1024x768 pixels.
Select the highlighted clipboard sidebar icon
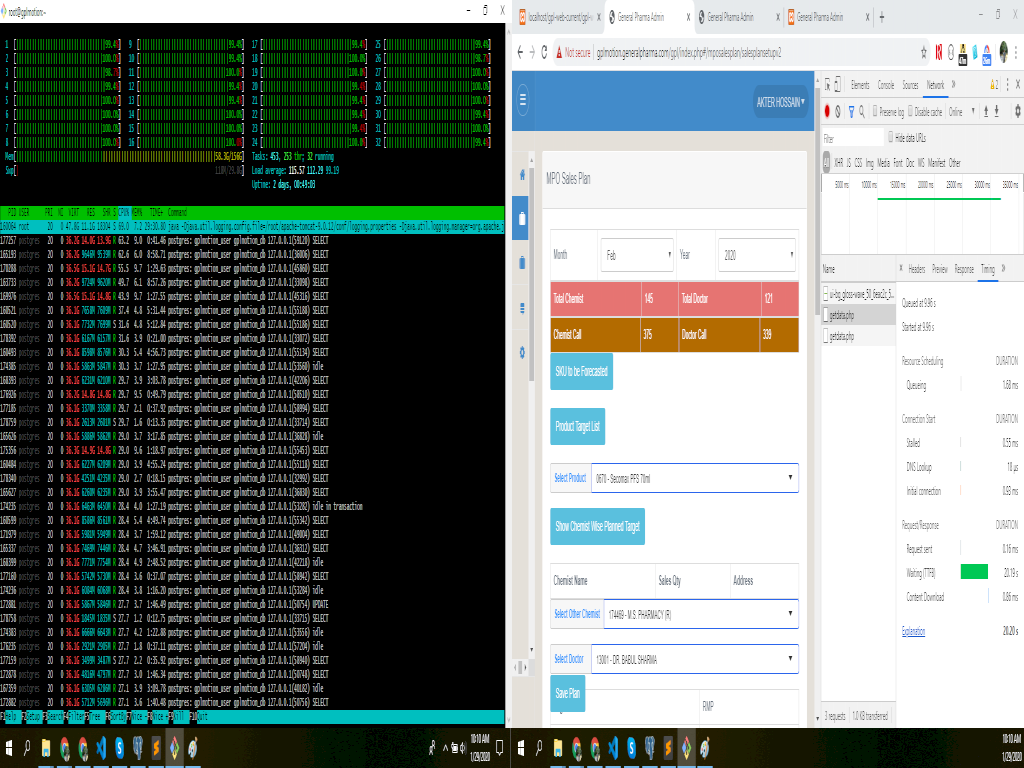click(522, 218)
